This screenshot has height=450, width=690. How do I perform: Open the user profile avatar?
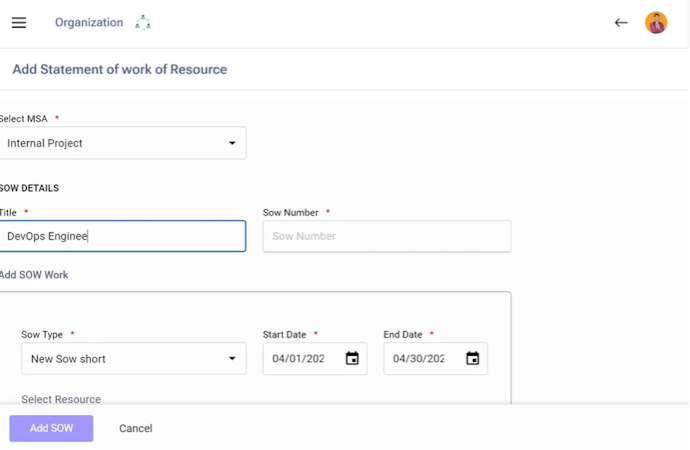[x=656, y=23]
